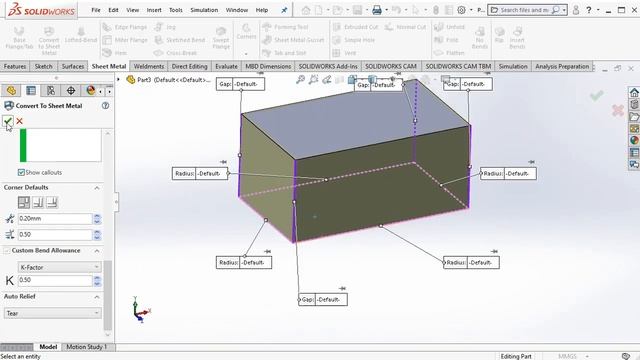This screenshot has height=360, width=640.
Task: Uncheck the Show callouts checkbox
Action: 21,173
